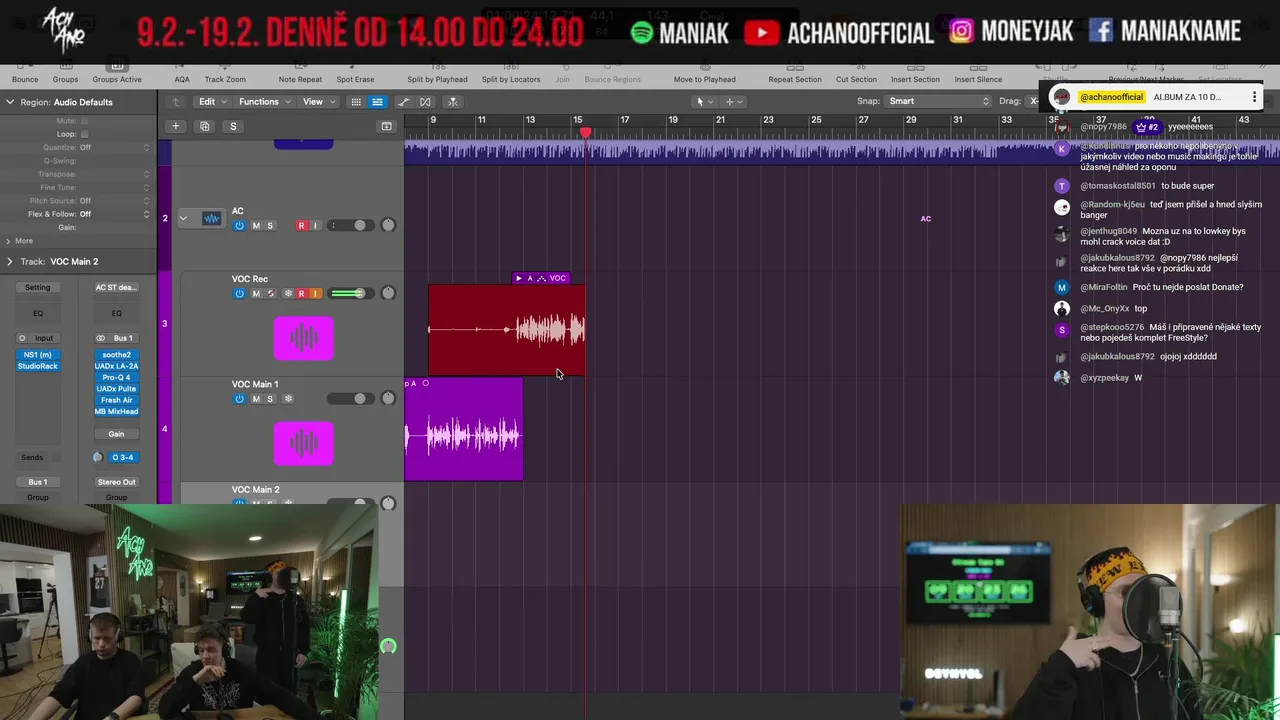This screenshot has width=1280, height=720.
Task: Toggle power on the AC track
Action: point(239,226)
